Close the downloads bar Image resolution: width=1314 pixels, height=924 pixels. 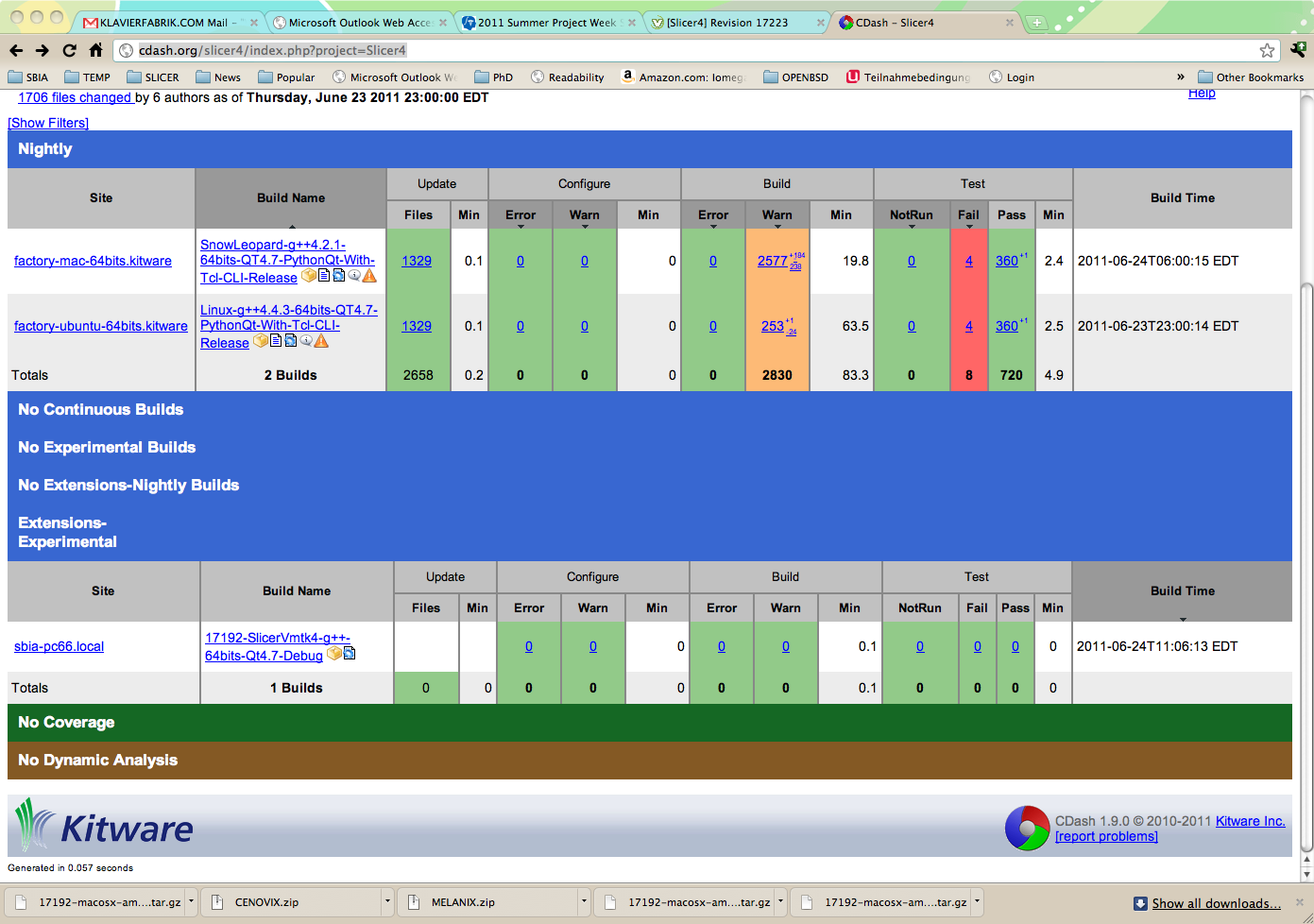click(1299, 903)
